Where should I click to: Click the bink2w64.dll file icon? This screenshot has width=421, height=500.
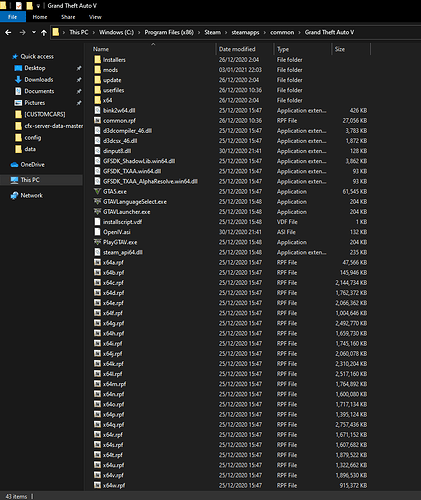[x=97, y=110]
